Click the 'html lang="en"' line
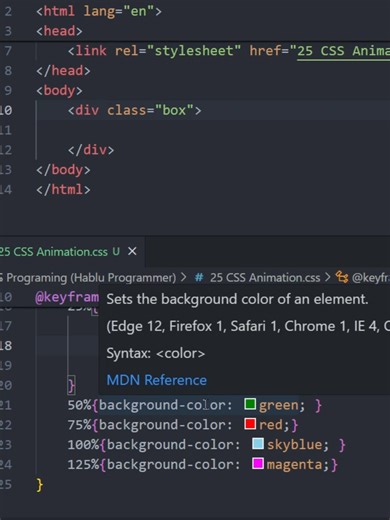Image resolution: width=390 pixels, height=520 pixels. (99, 11)
